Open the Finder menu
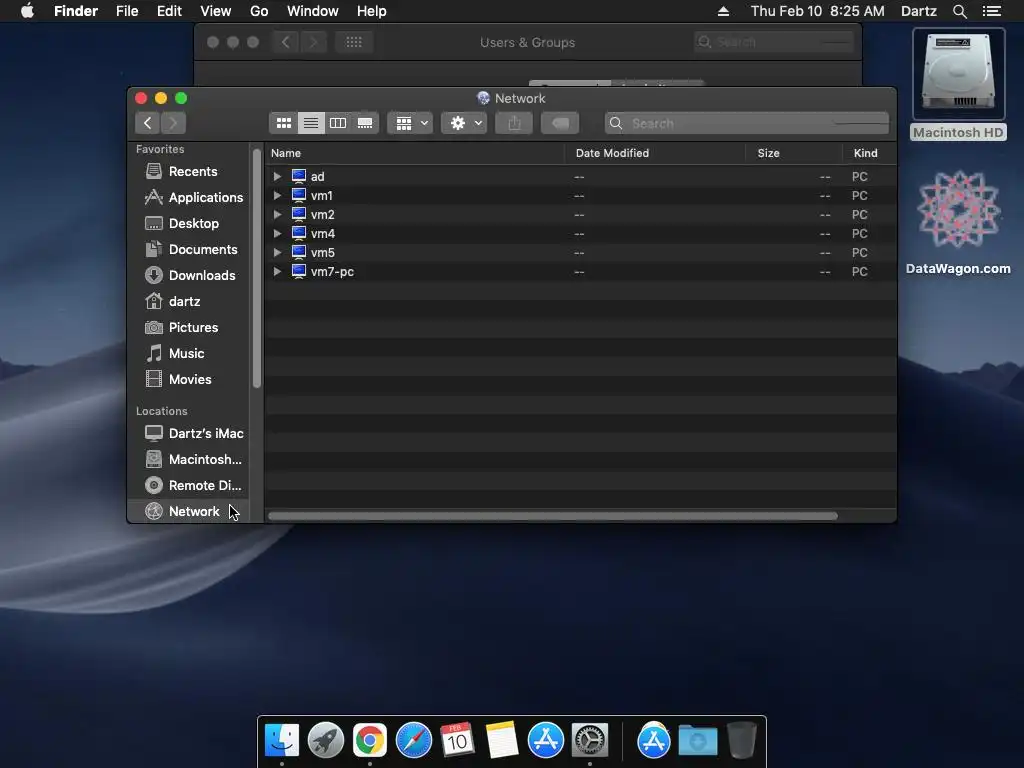The width and height of the screenshot is (1024, 768). [76, 11]
